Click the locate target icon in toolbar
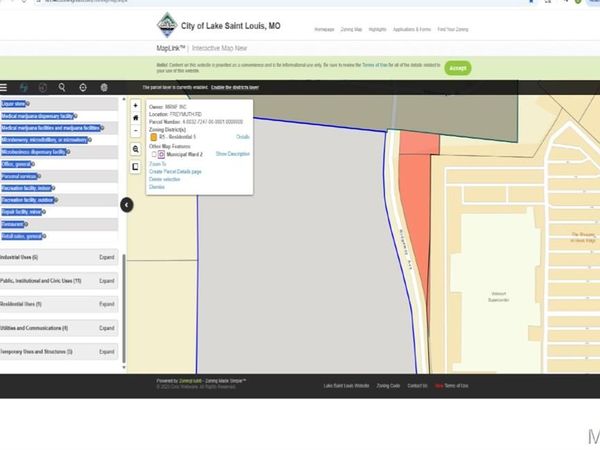 (x=83, y=88)
